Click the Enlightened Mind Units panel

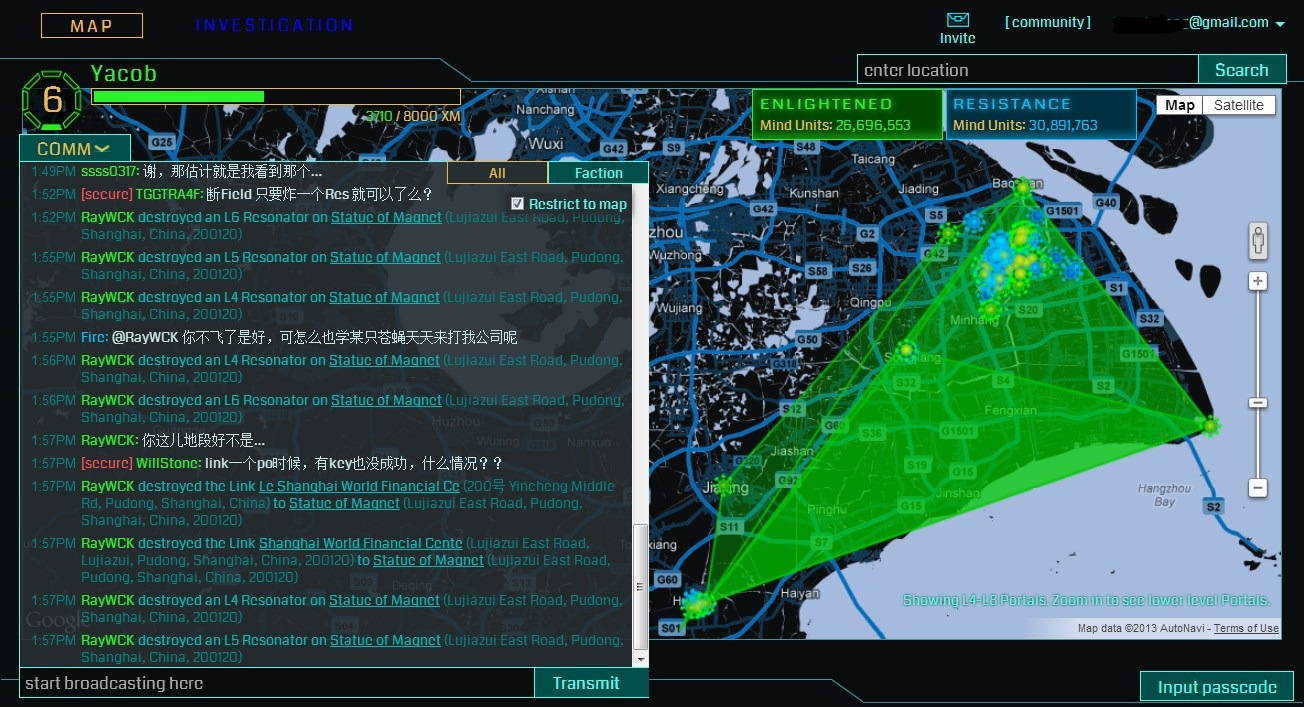pos(847,114)
